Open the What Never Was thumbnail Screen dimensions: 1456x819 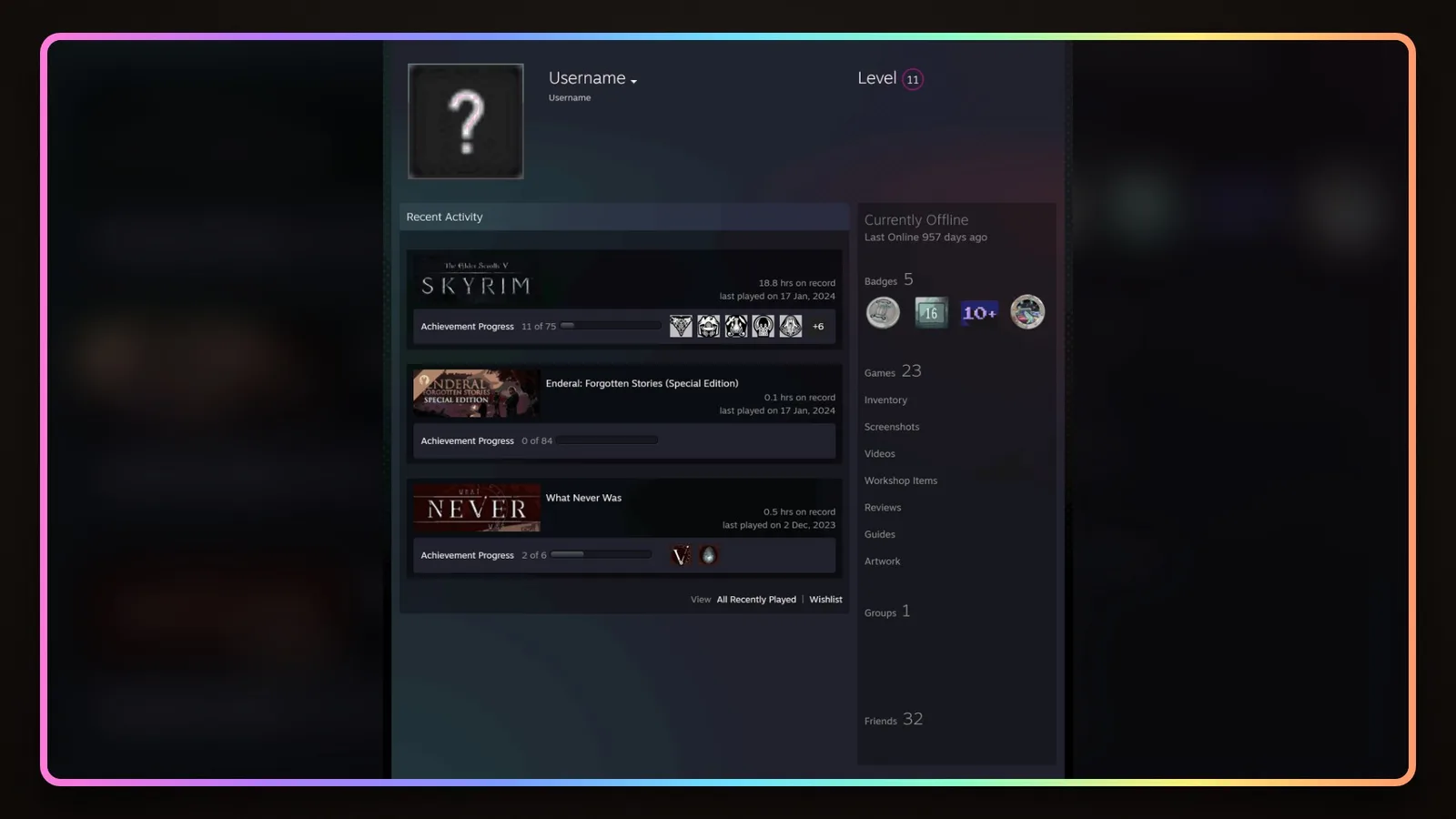pyautogui.click(x=476, y=508)
